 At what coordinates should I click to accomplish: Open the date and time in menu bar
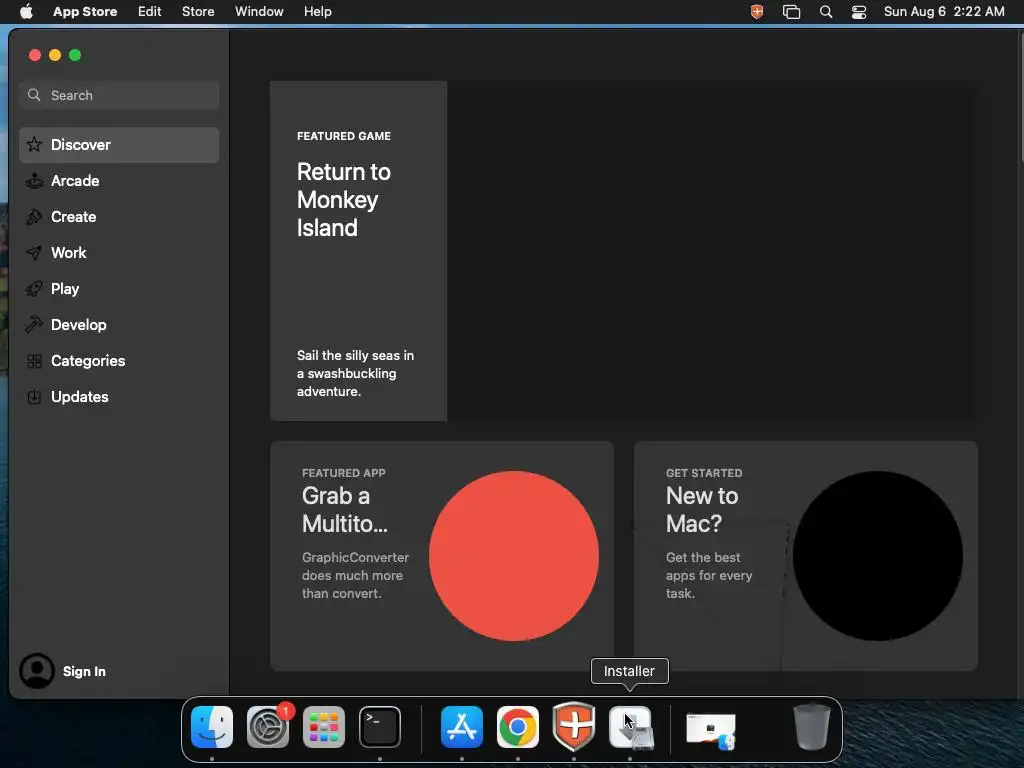coord(944,12)
